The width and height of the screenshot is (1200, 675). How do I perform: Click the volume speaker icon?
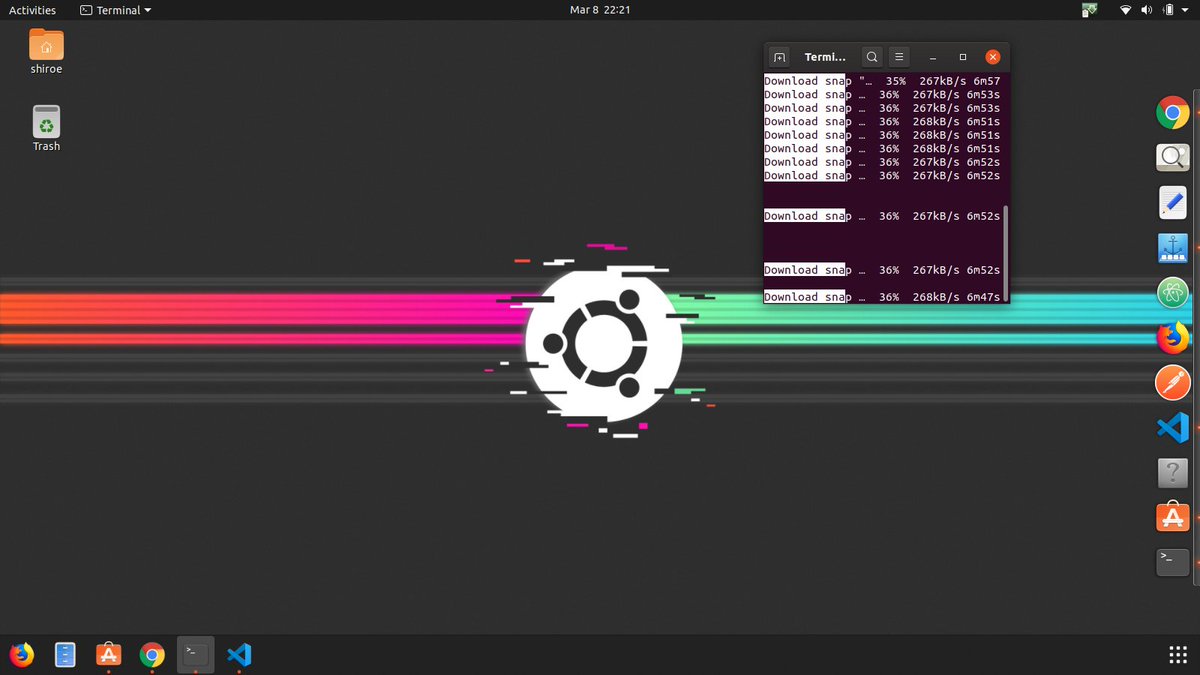click(x=1146, y=10)
